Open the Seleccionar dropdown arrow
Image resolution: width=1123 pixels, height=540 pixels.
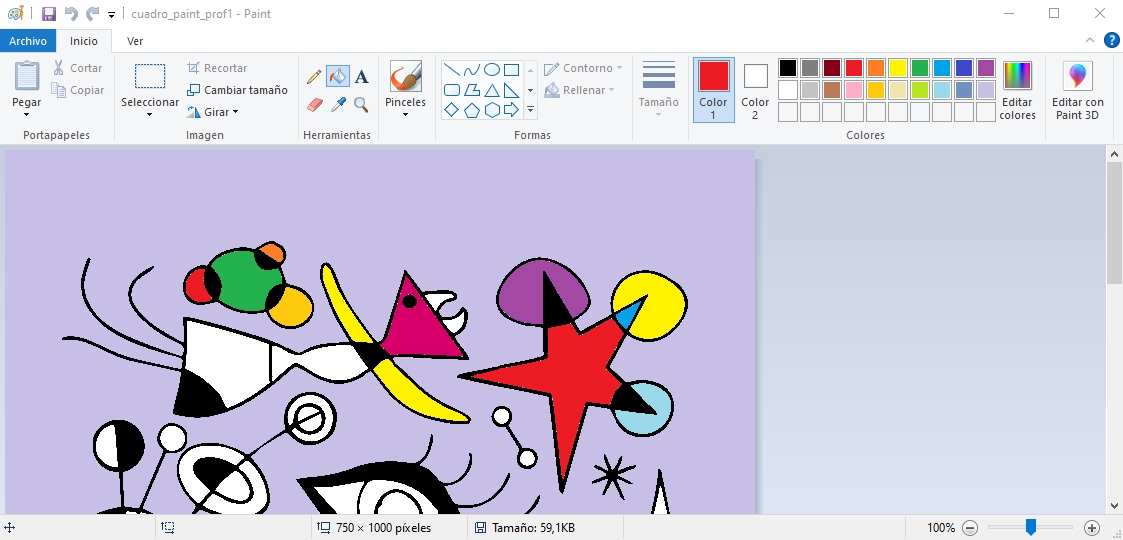149,114
